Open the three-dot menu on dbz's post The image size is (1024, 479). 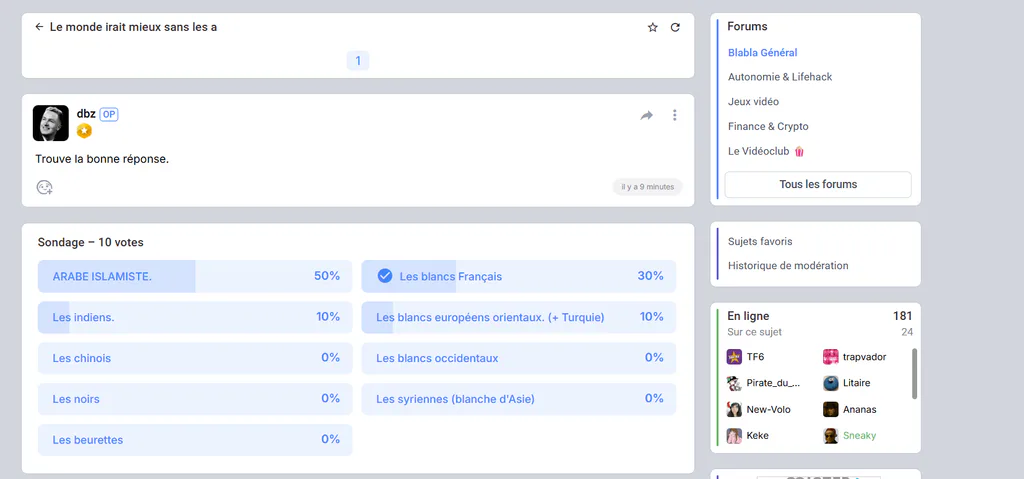[x=675, y=115]
